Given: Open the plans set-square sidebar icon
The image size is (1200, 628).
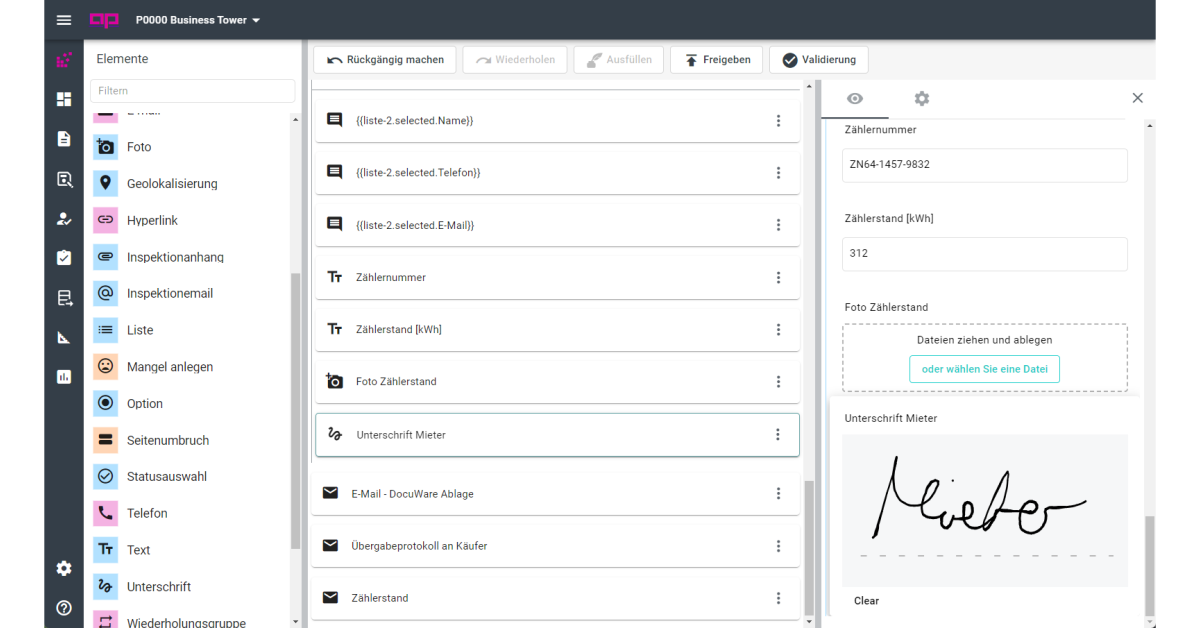Looking at the screenshot, I should tap(64, 337).
